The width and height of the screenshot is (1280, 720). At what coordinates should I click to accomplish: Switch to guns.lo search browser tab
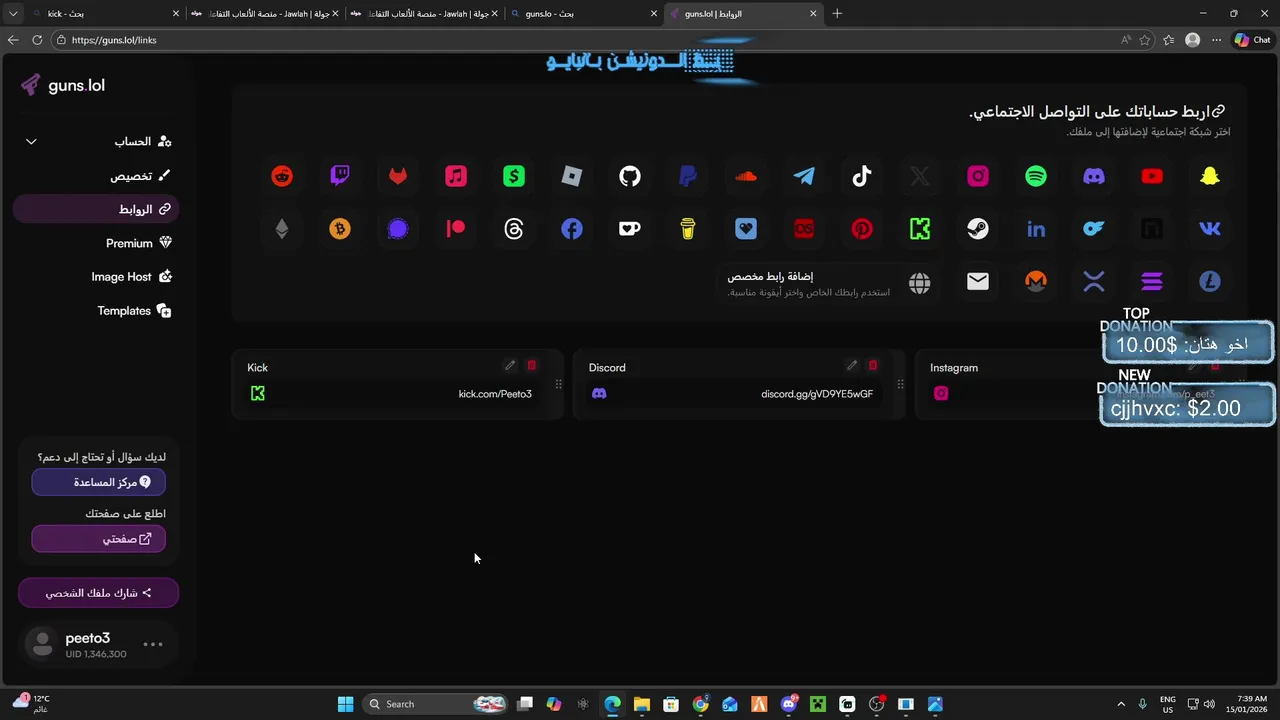point(582,14)
